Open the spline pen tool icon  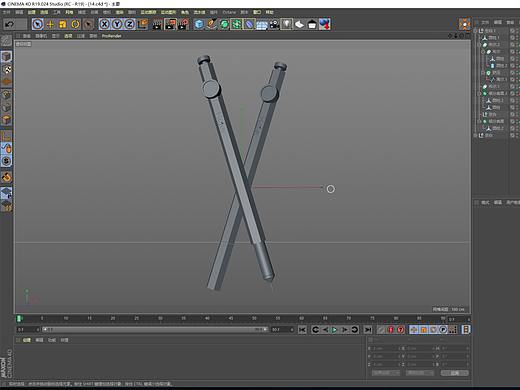212,24
